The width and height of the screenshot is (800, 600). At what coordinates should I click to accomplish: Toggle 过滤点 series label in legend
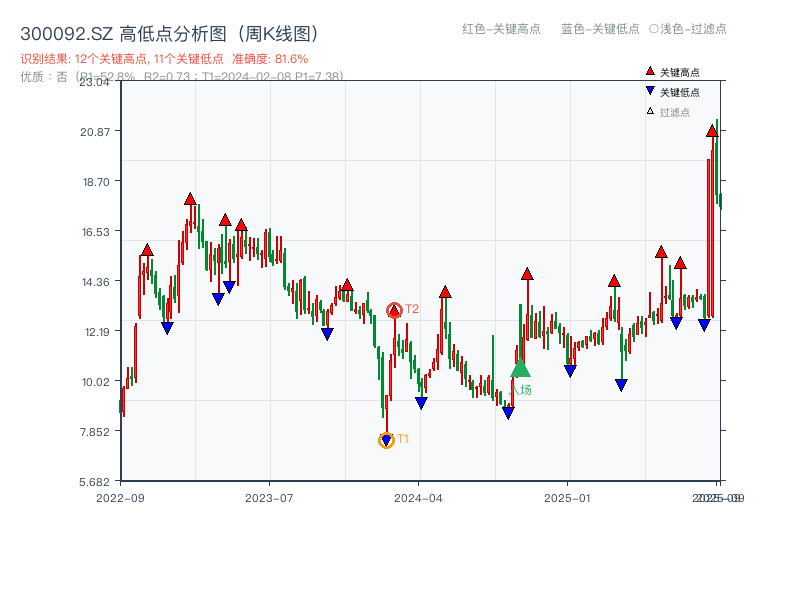[675, 112]
